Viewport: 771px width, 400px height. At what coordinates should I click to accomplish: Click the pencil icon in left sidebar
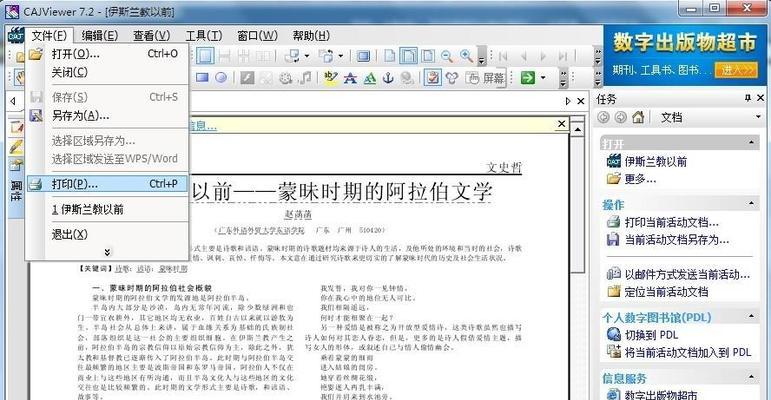coord(16,146)
